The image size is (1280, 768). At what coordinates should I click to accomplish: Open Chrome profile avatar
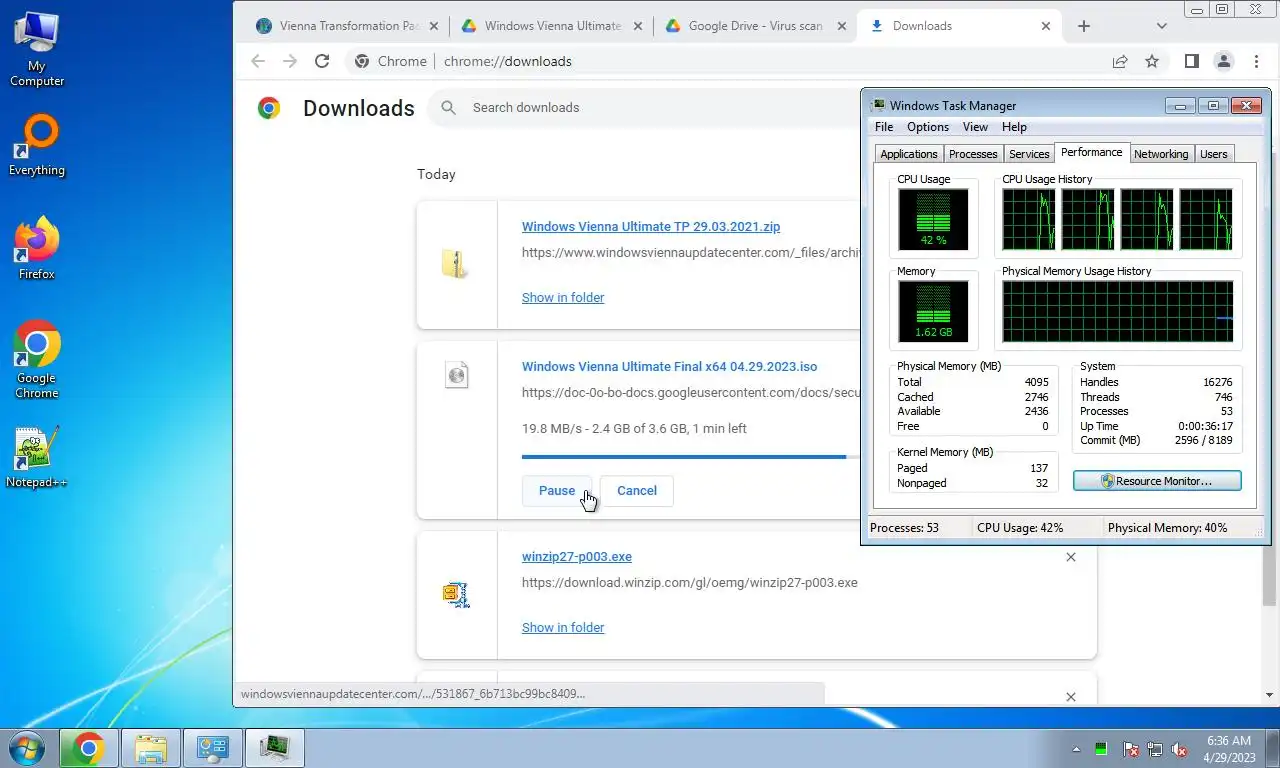click(x=1223, y=61)
